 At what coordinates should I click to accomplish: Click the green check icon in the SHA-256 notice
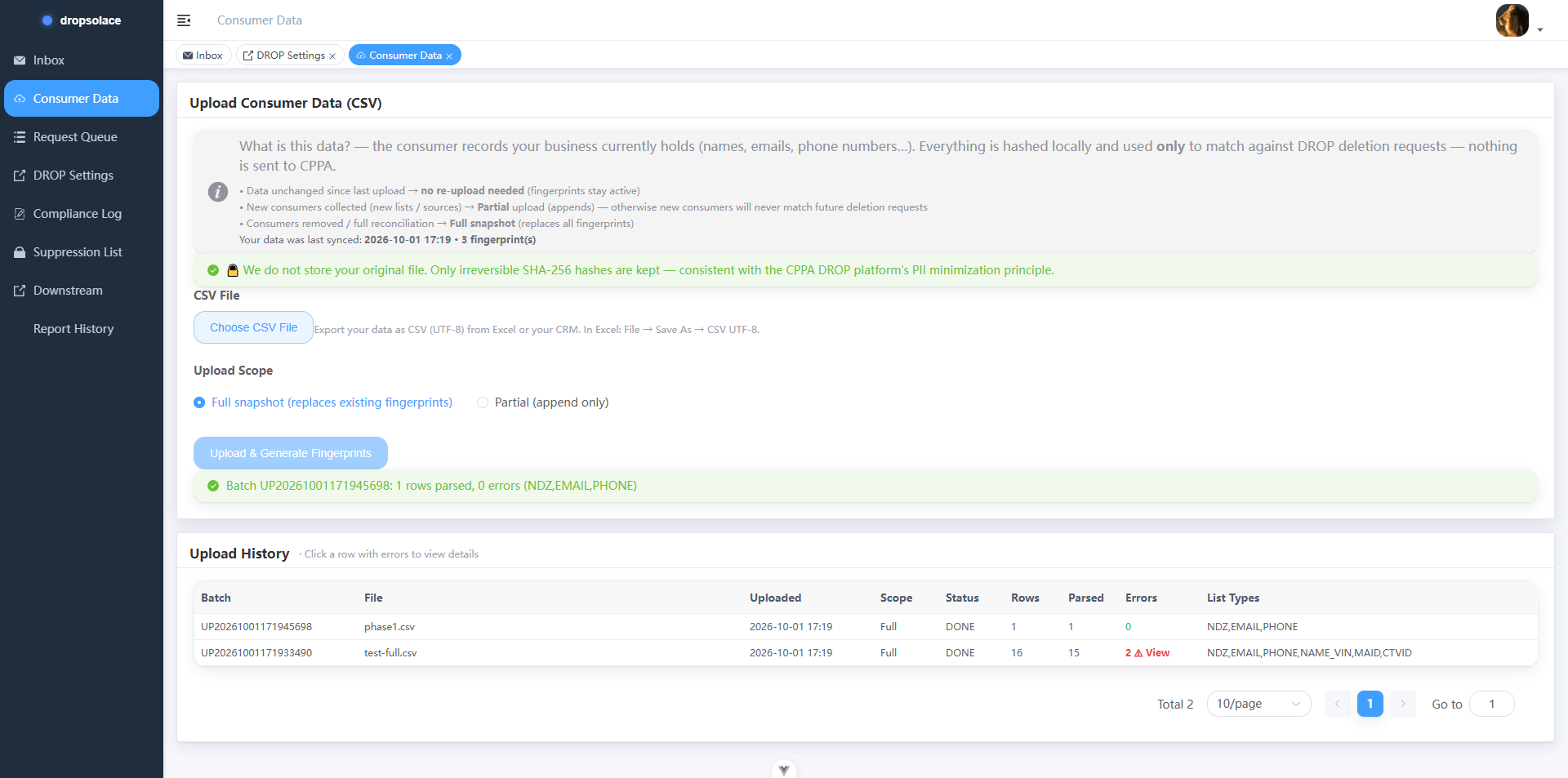(x=213, y=270)
